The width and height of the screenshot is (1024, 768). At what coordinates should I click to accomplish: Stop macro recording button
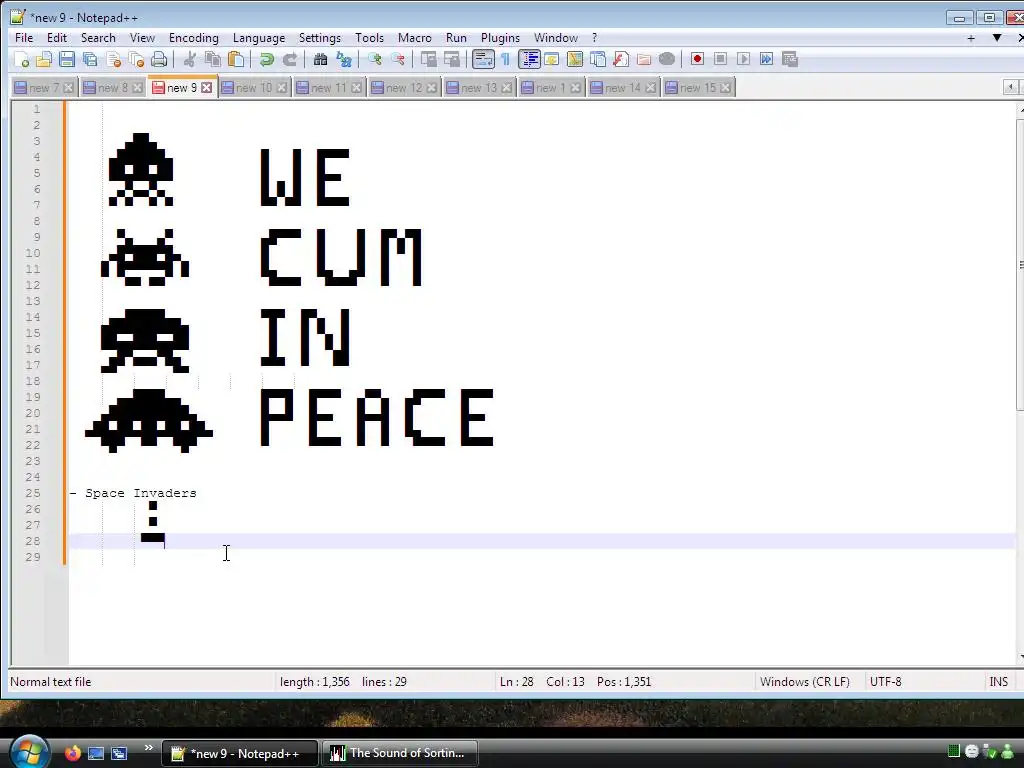(720, 59)
